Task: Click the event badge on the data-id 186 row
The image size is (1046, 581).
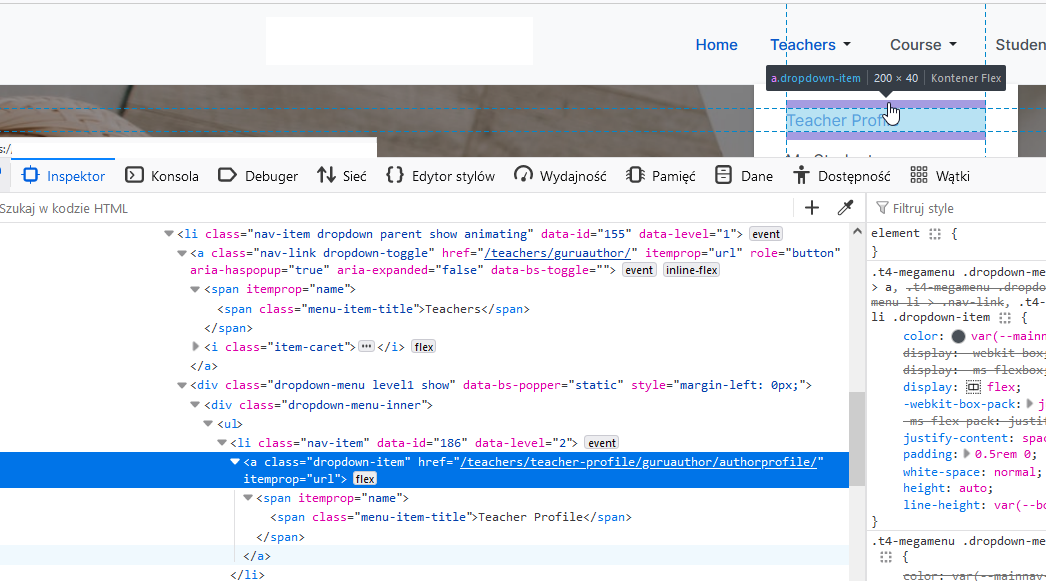Action: click(x=602, y=442)
